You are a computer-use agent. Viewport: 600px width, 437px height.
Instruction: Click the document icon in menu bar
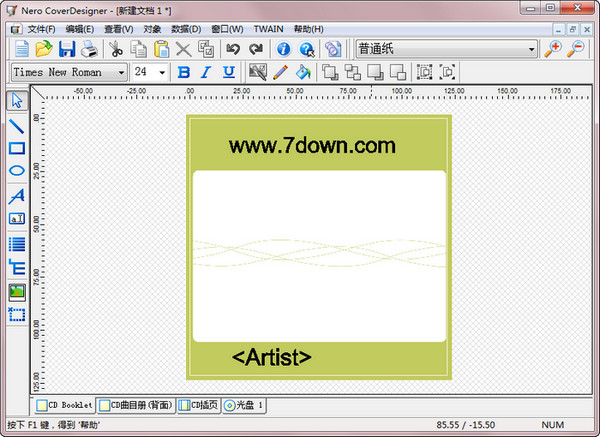tap(16, 29)
